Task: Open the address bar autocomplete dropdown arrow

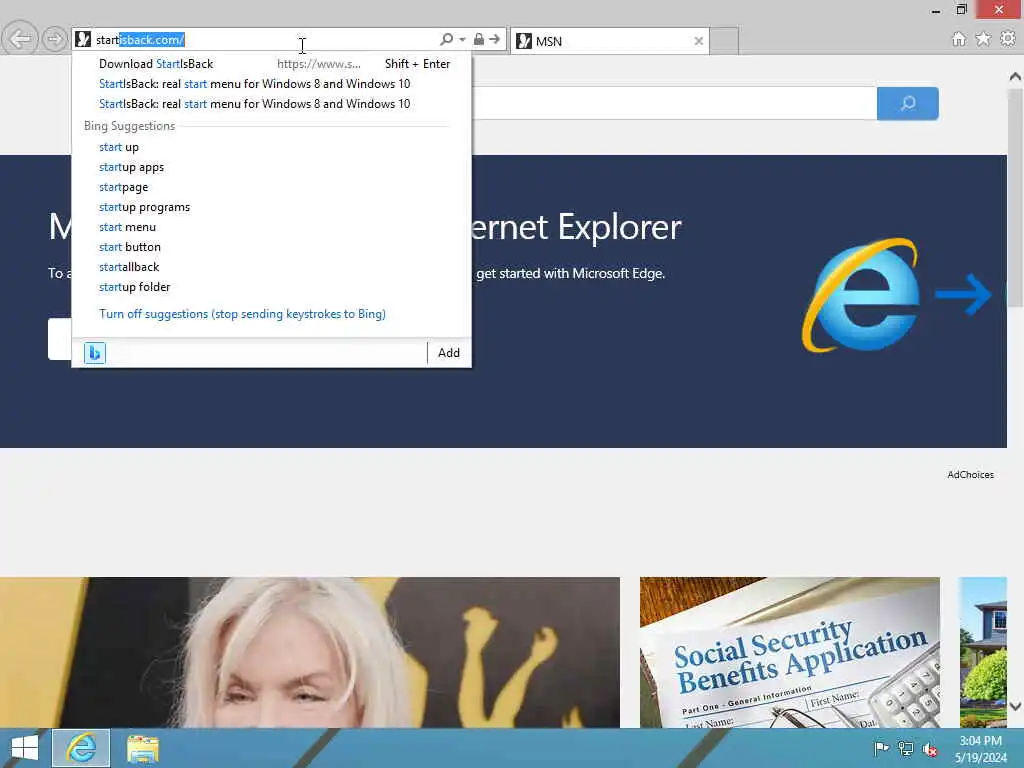Action: (462, 39)
